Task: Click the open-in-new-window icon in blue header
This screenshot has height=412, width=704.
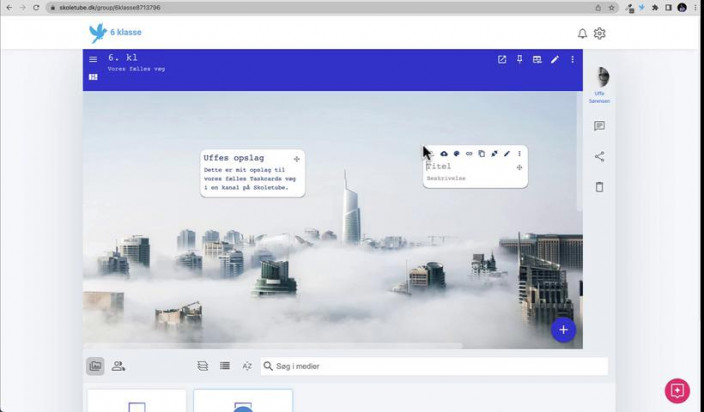Action: click(502, 59)
